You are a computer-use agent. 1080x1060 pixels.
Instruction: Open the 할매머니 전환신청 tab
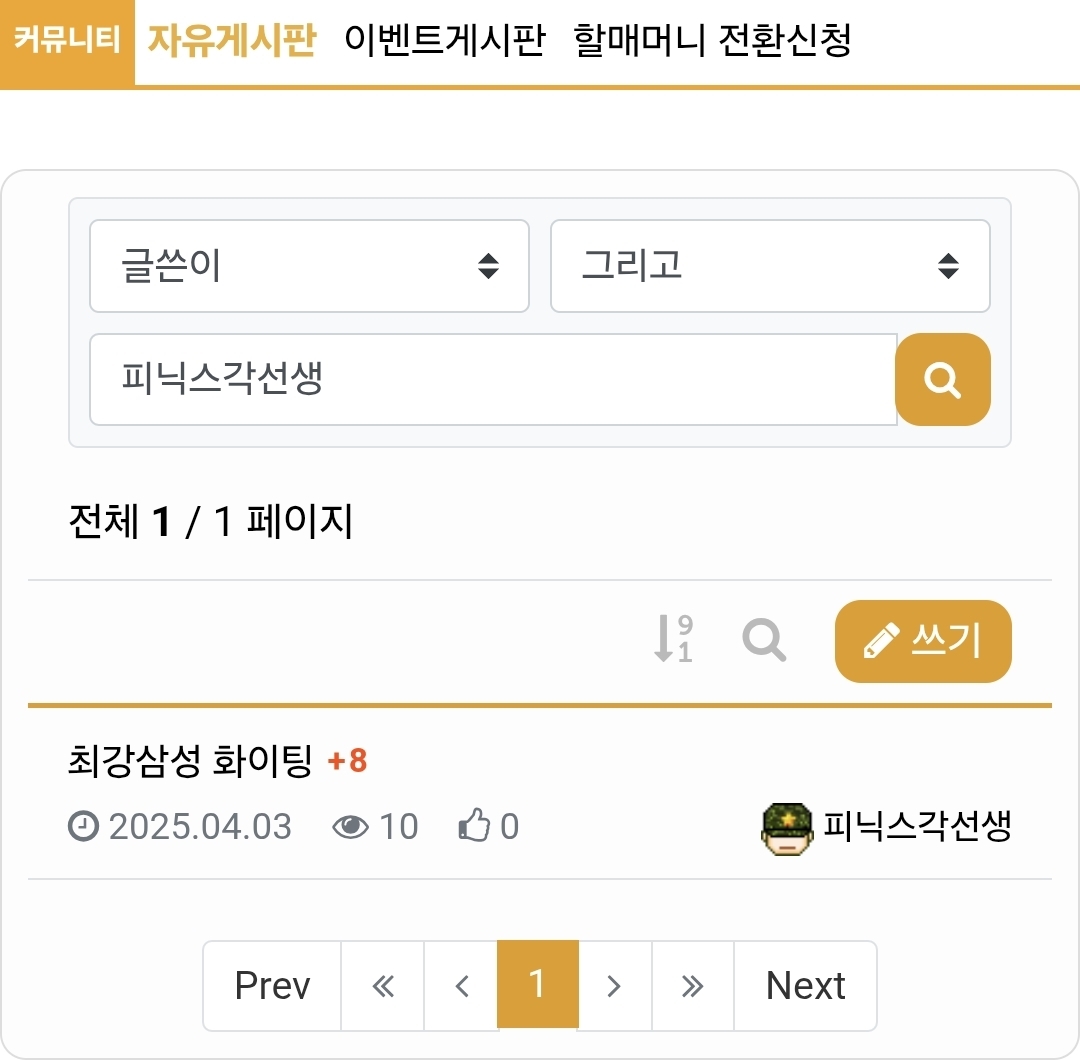pos(712,41)
